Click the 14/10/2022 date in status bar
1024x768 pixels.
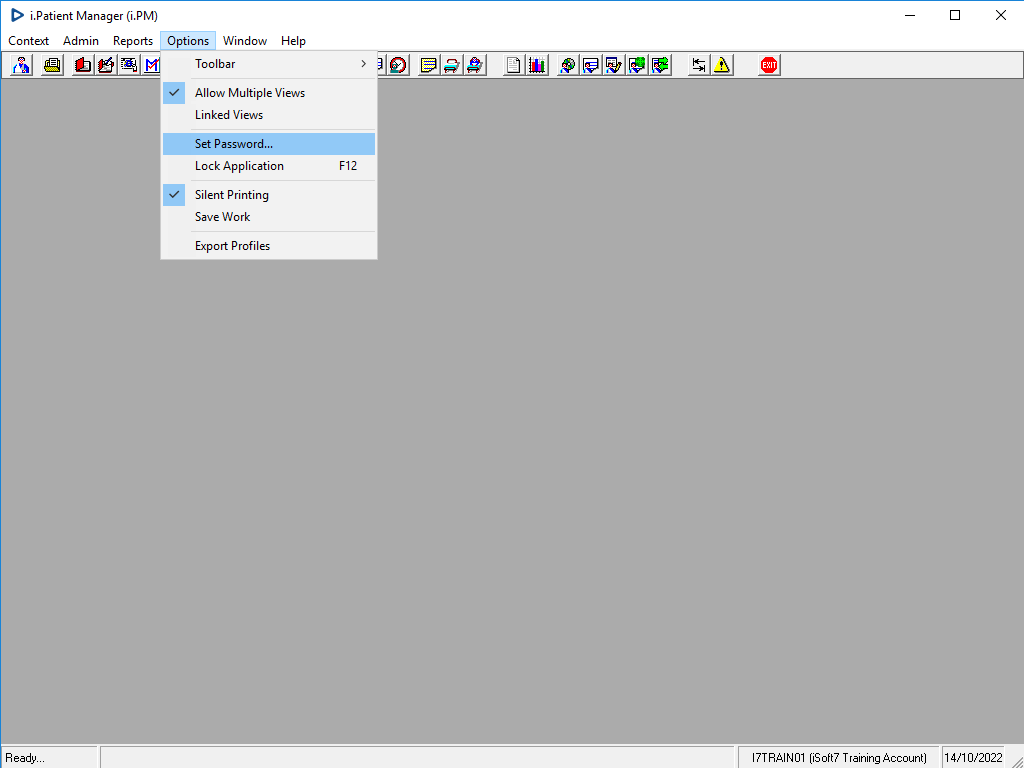tap(973, 758)
